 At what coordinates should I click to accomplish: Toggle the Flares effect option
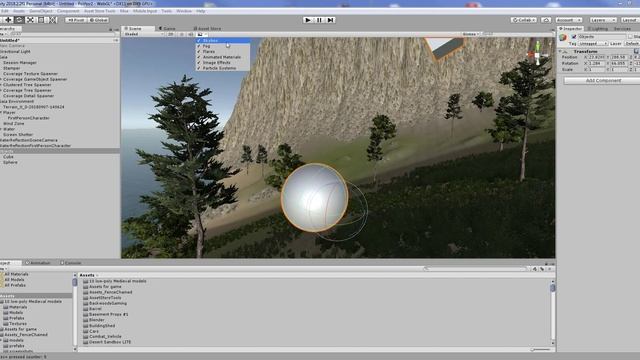tap(223, 52)
